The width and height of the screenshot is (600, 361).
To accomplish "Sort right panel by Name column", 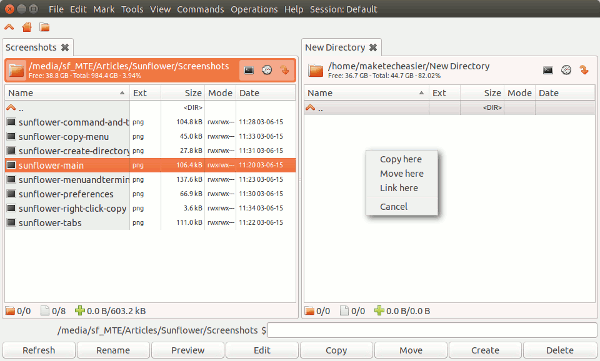I will pyautogui.click(x=366, y=93).
